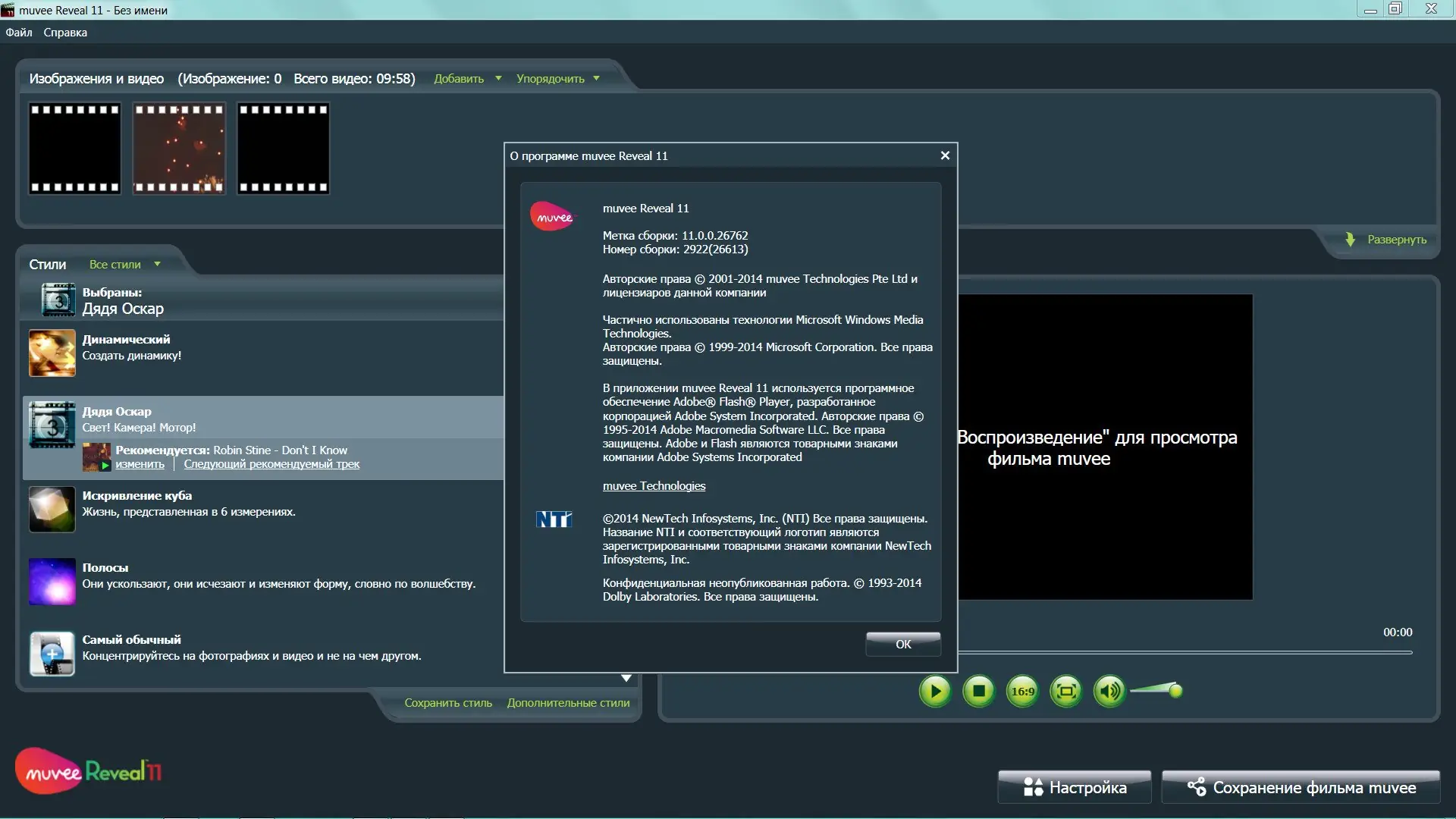The height and width of the screenshot is (819, 1456).
Task: Switch to full screen preview mode
Action: click(x=1066, y=691)
